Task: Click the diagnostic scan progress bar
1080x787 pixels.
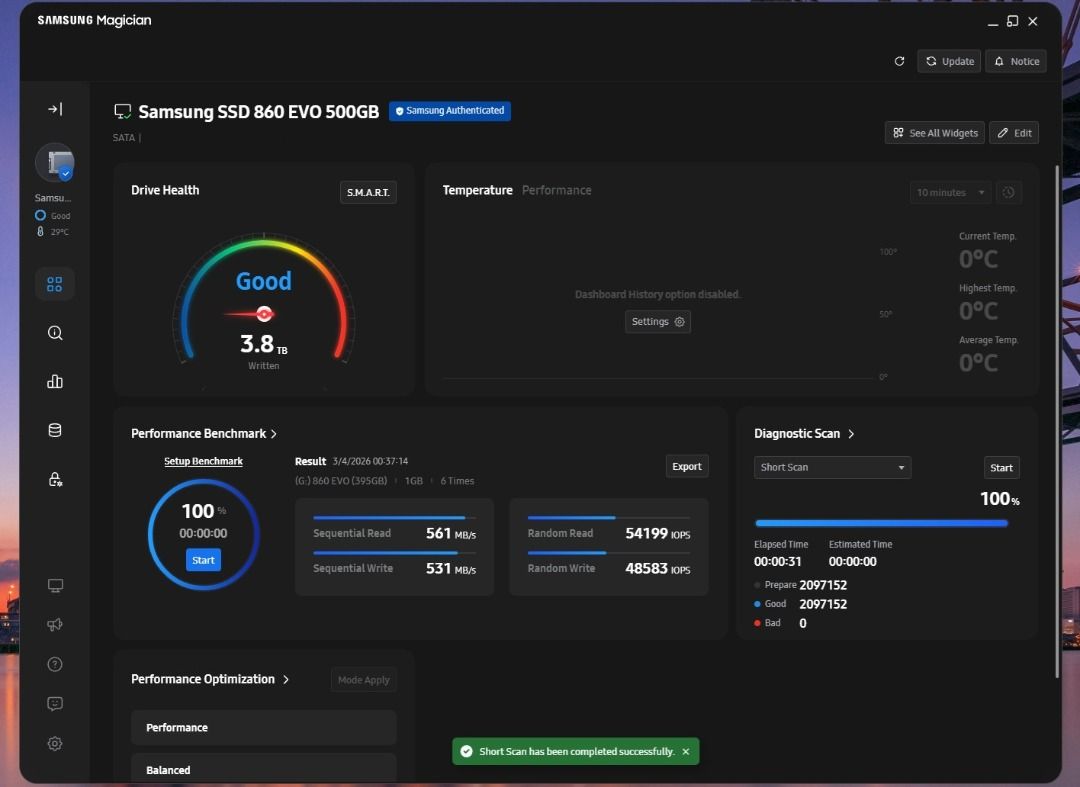Action: [x=881, y=523]
